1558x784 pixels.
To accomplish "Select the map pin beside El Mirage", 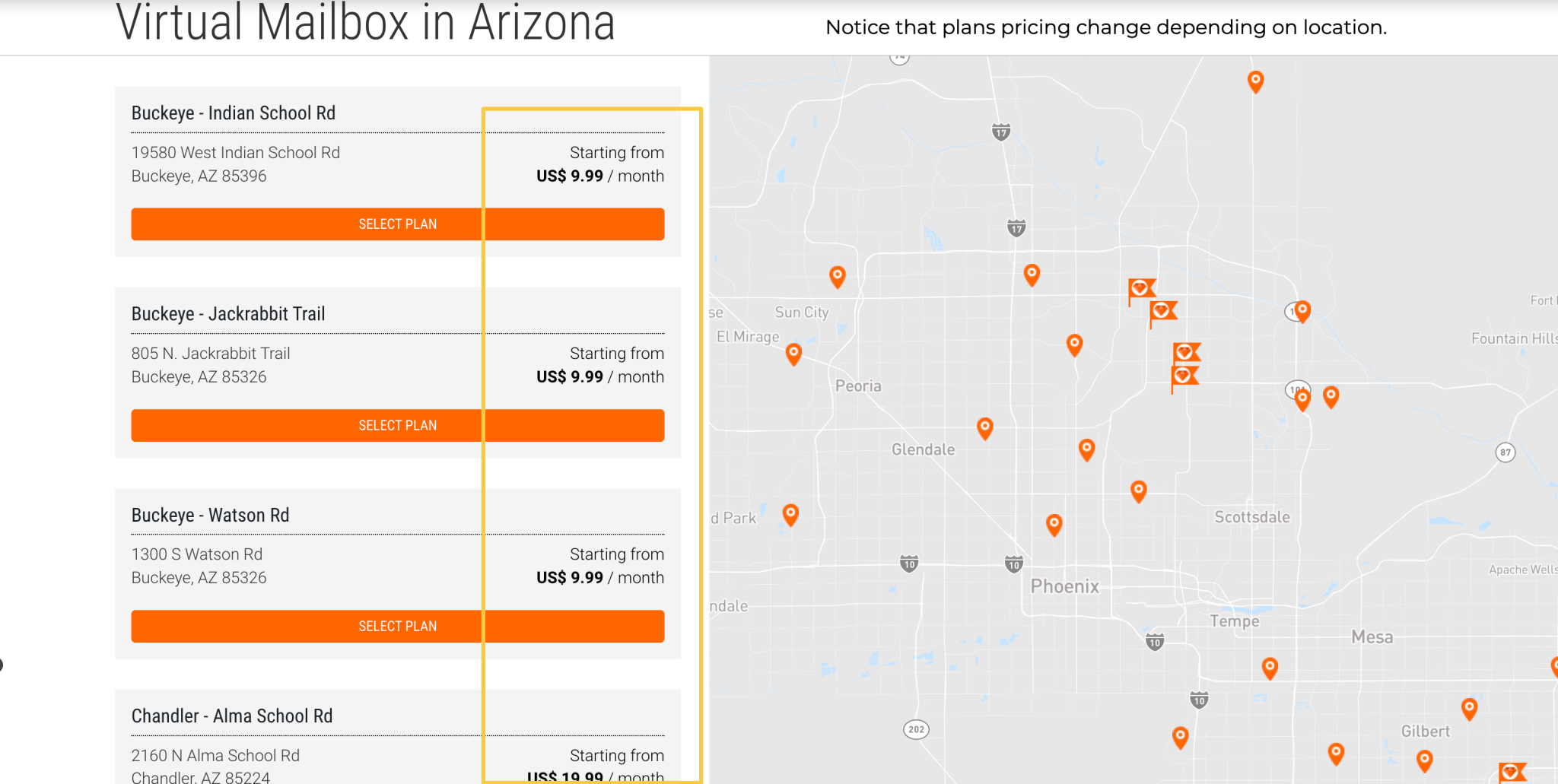I will 793,353.
